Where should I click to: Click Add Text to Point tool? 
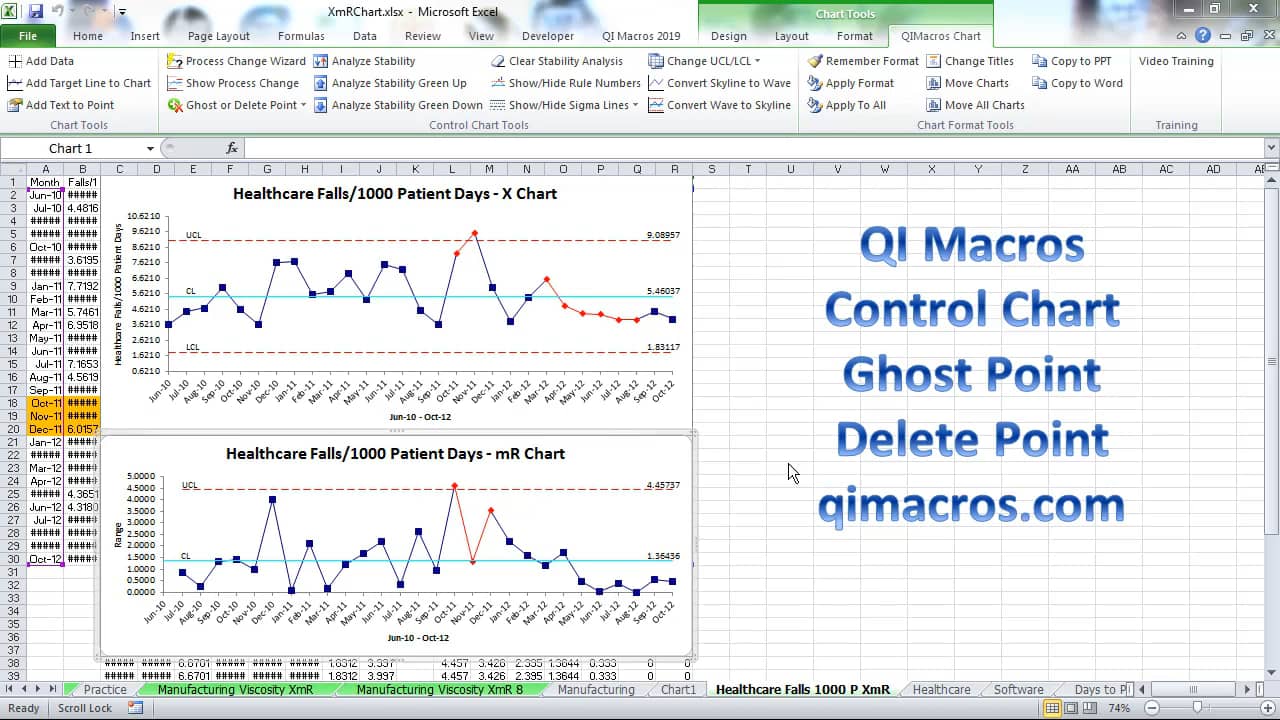pyautogui.click(x=61, y=105)
